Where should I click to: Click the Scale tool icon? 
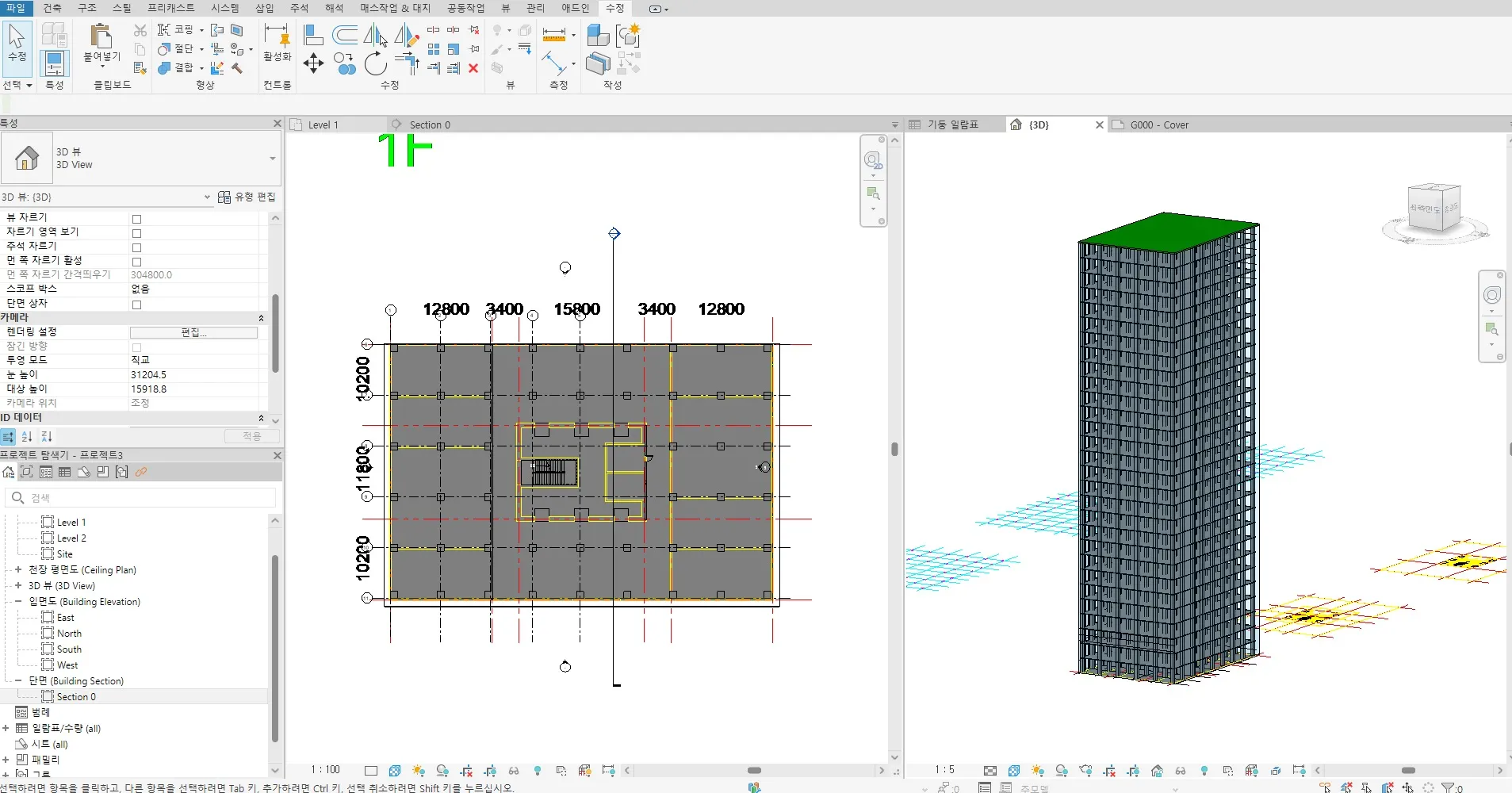point(454,49)
